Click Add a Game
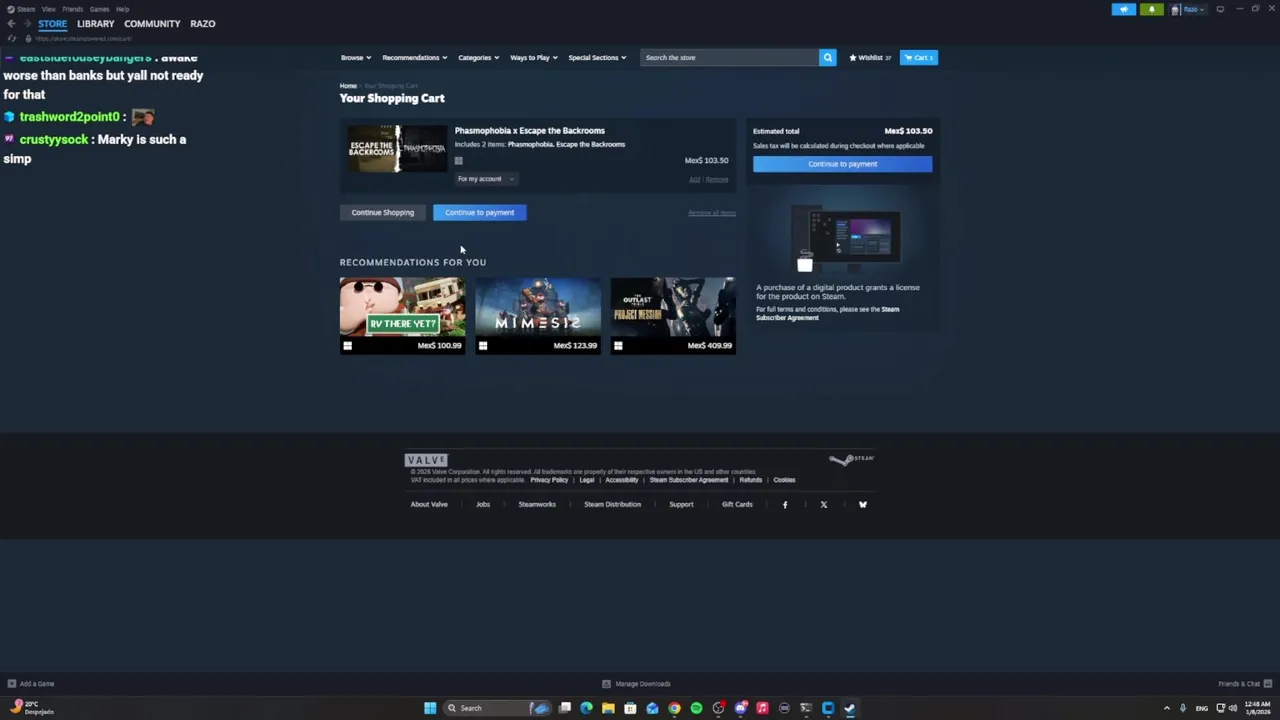 pyautogui.click(x=31, y=684)
